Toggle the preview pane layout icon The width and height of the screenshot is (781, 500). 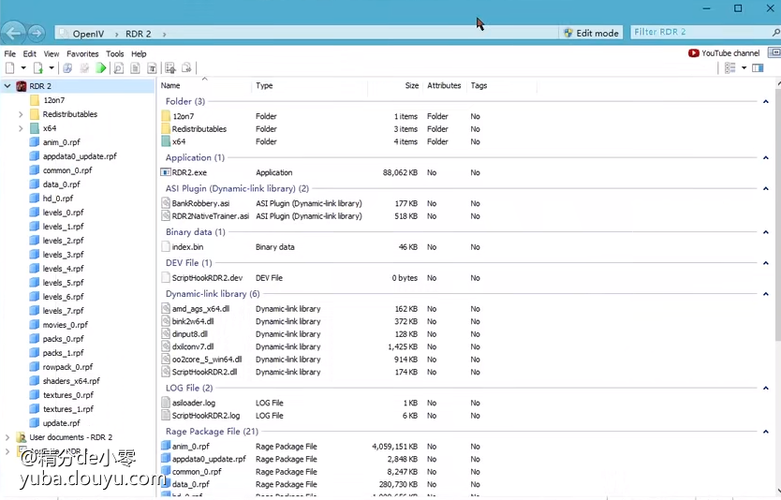758,68
